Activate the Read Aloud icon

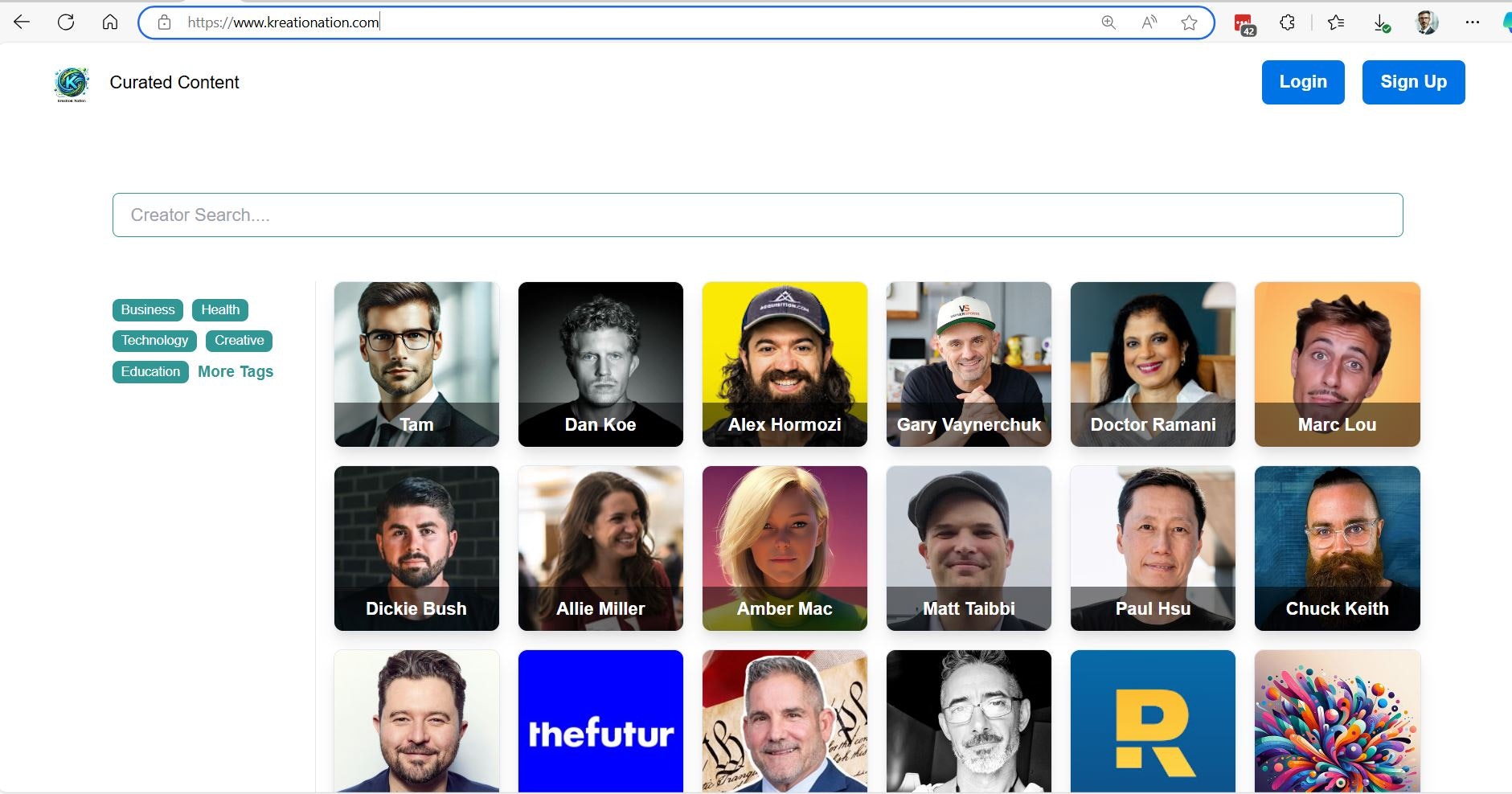(x=1149, y=23)
